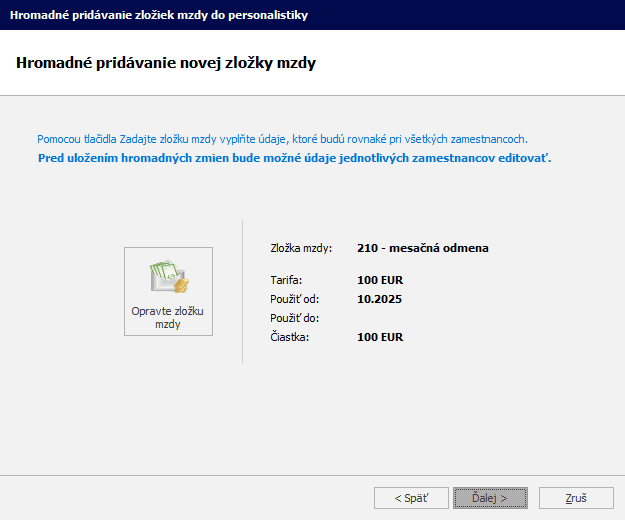Image resolution: width=625 pixels, height=520 pixels.
Task: Click the 100 EUR value next to Tarifa
Action: point(379,280)
